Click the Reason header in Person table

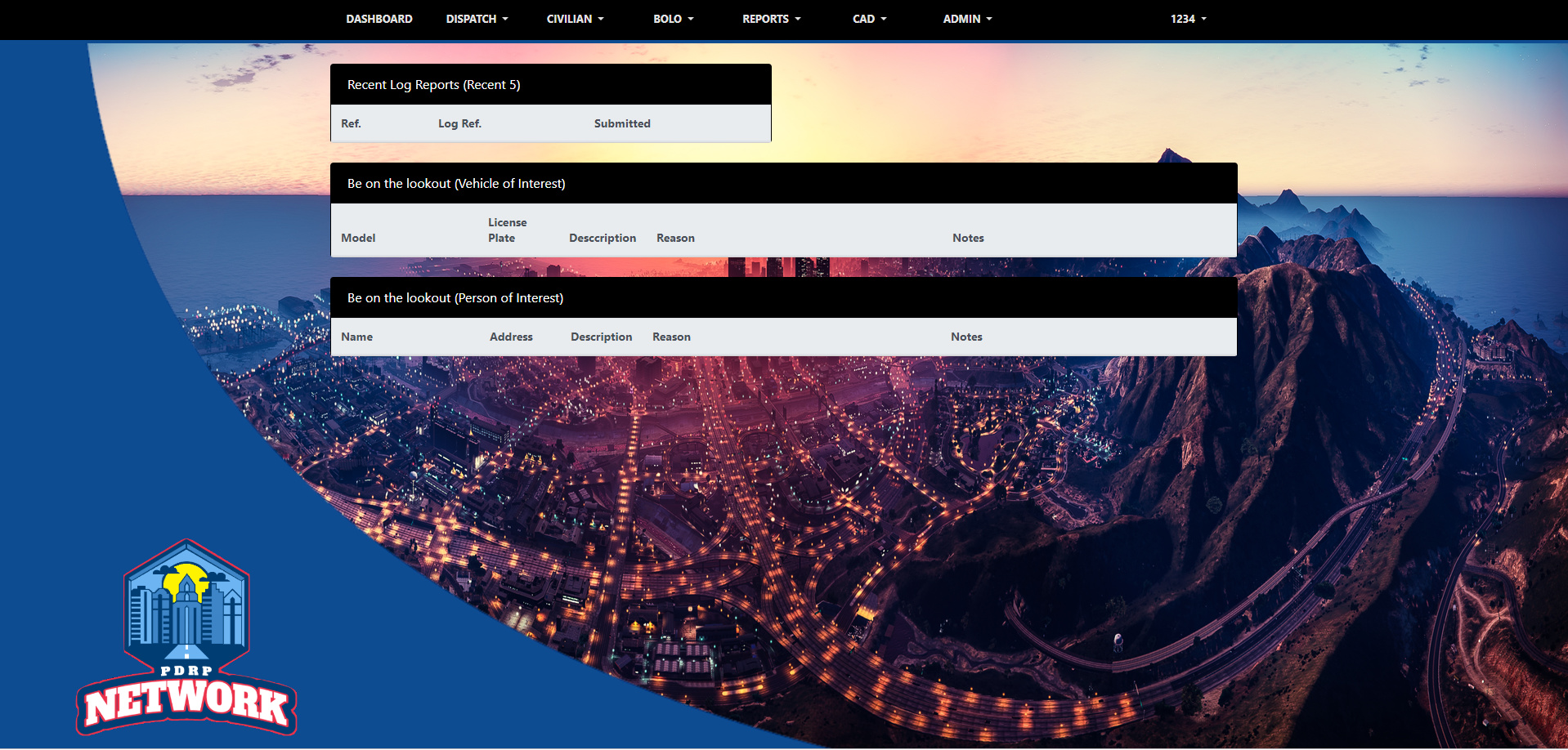coord(671,337)
